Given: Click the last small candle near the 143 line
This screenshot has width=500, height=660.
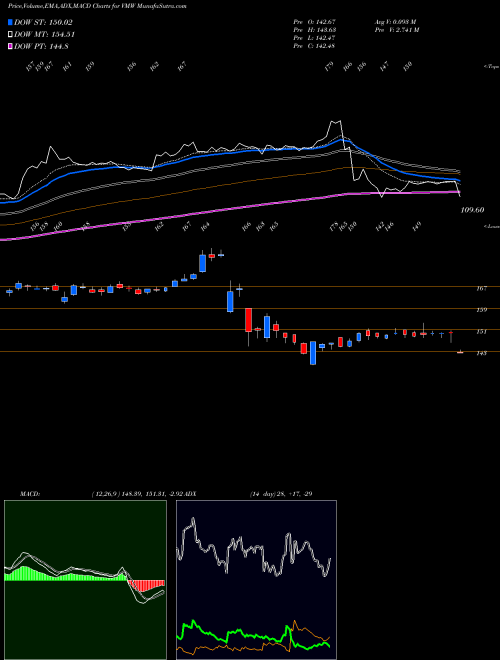Looking at the screenshot, I should click(460, 352).
